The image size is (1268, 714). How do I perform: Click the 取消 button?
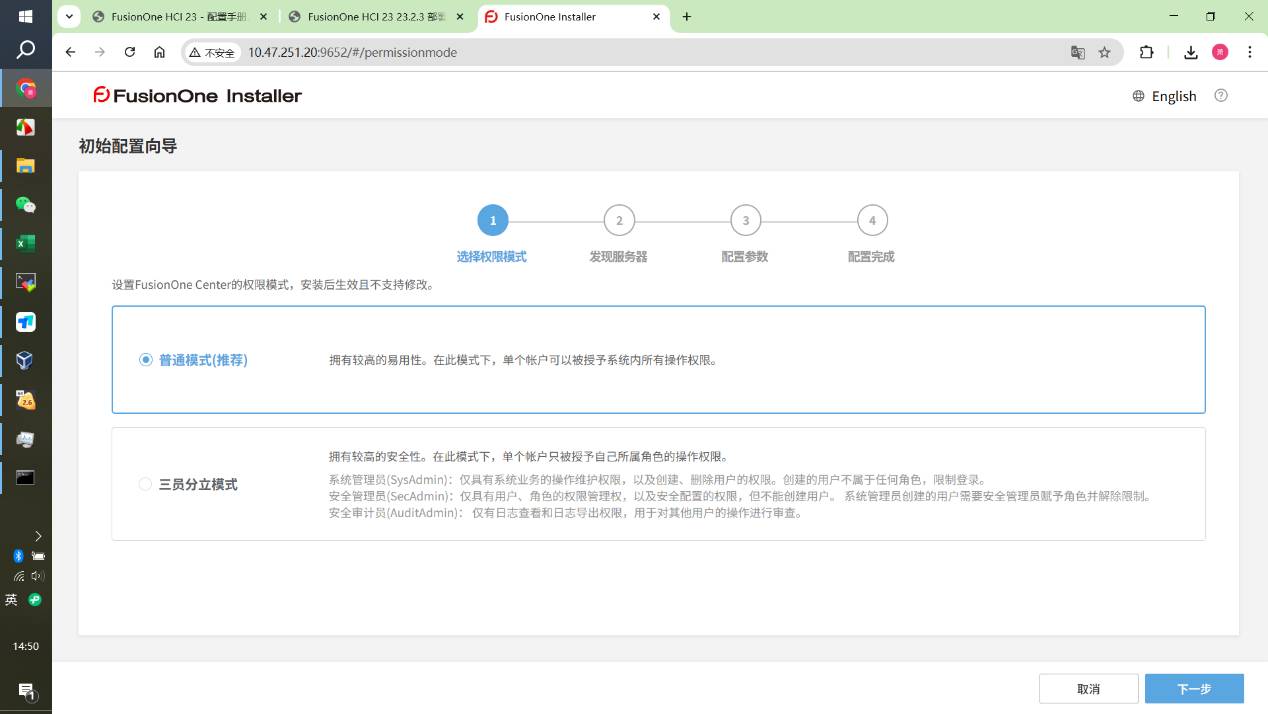(1088, 689)
